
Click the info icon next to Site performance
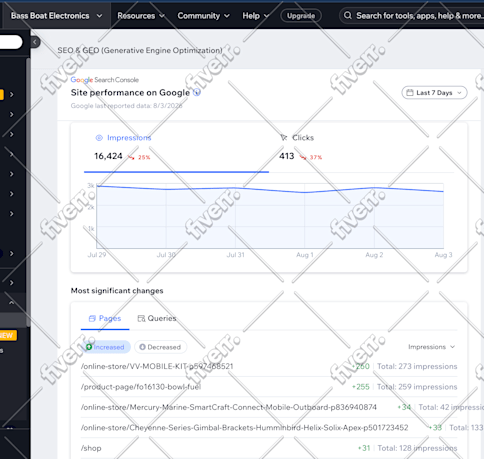click(x=197, y=92)
